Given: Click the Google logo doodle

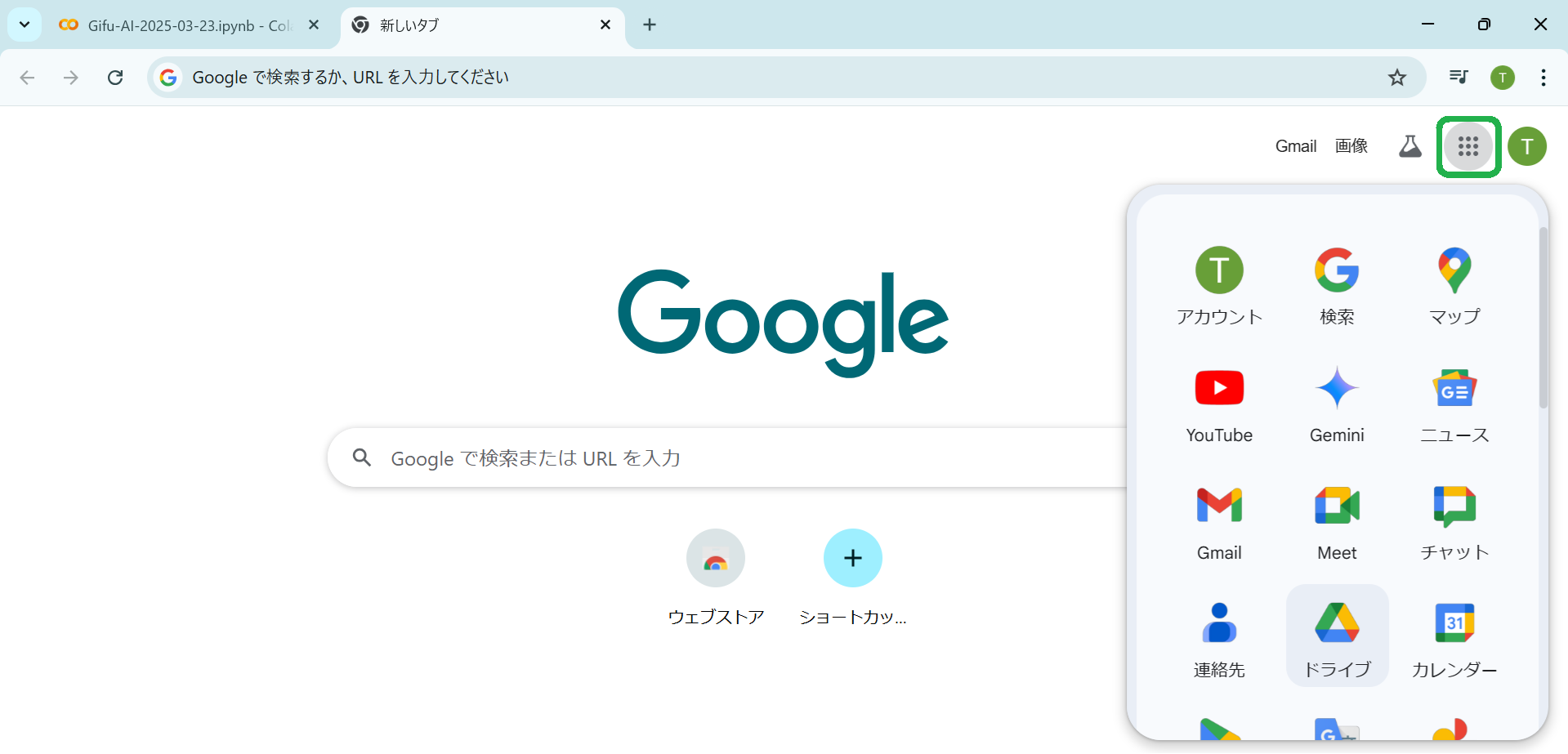Looking at the screenshot, I should (x=783, y=323).
